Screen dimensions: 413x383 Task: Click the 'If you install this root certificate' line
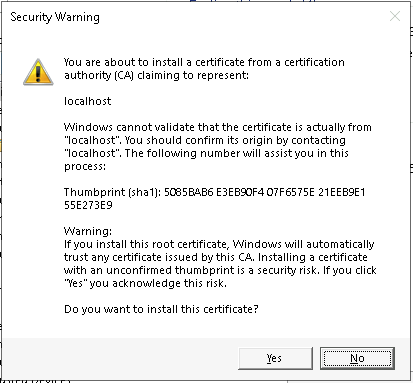pos(219,244)
